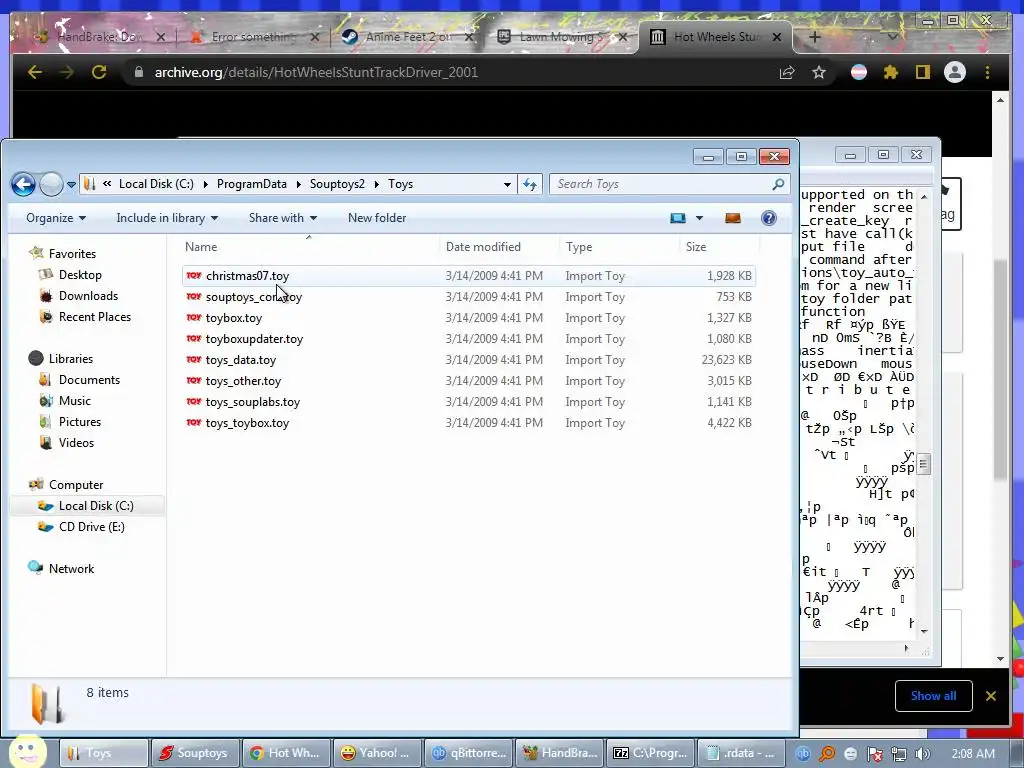Go back in Explorer with the Back arrow

click(24, 184)
